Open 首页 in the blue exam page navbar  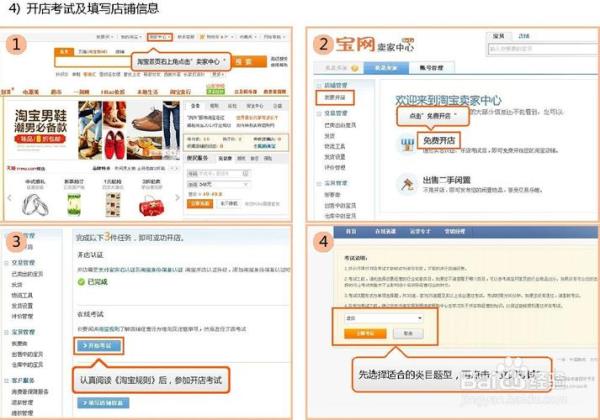pos(351,231)
